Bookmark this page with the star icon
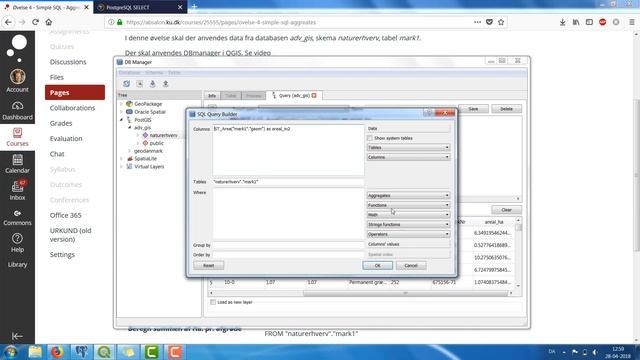Screen dimensions: 640x360 501,22
